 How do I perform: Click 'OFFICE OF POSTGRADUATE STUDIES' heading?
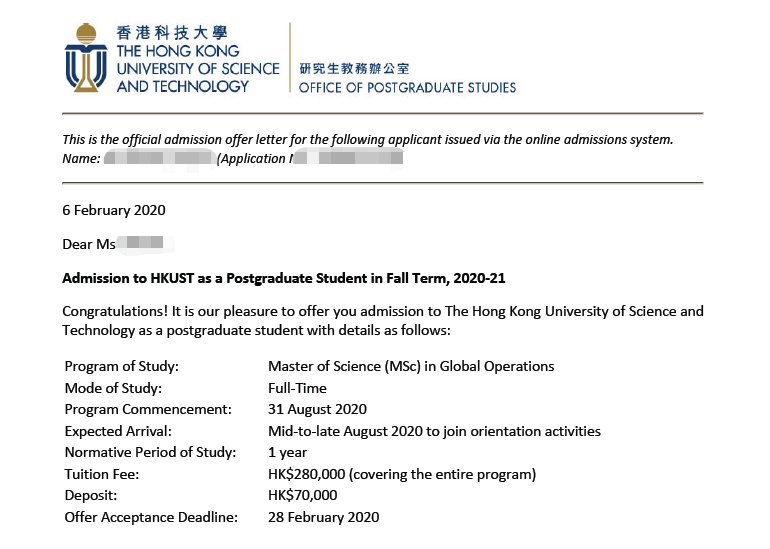coord(407,88)
